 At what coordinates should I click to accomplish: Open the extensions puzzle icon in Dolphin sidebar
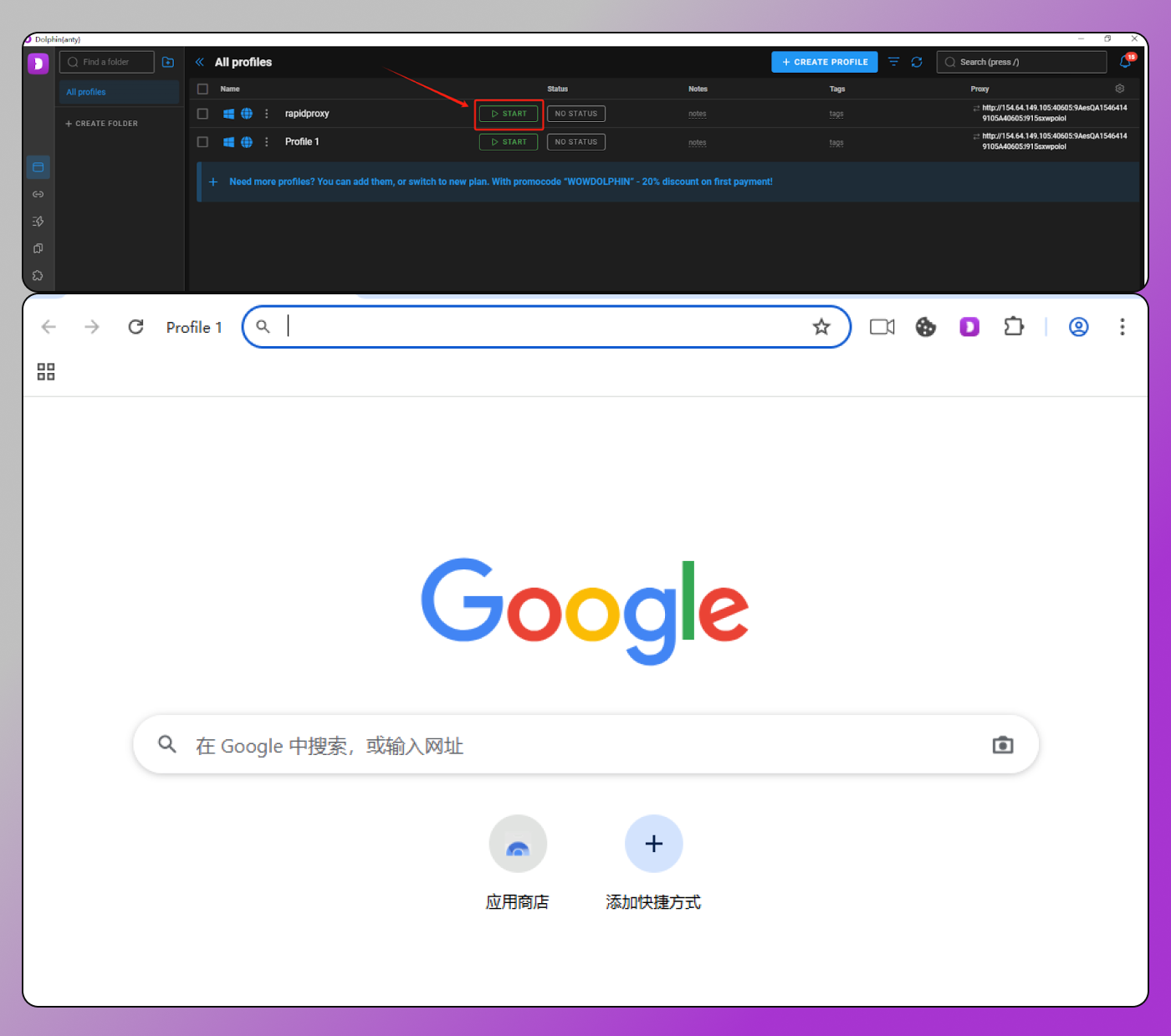point(38,276)
